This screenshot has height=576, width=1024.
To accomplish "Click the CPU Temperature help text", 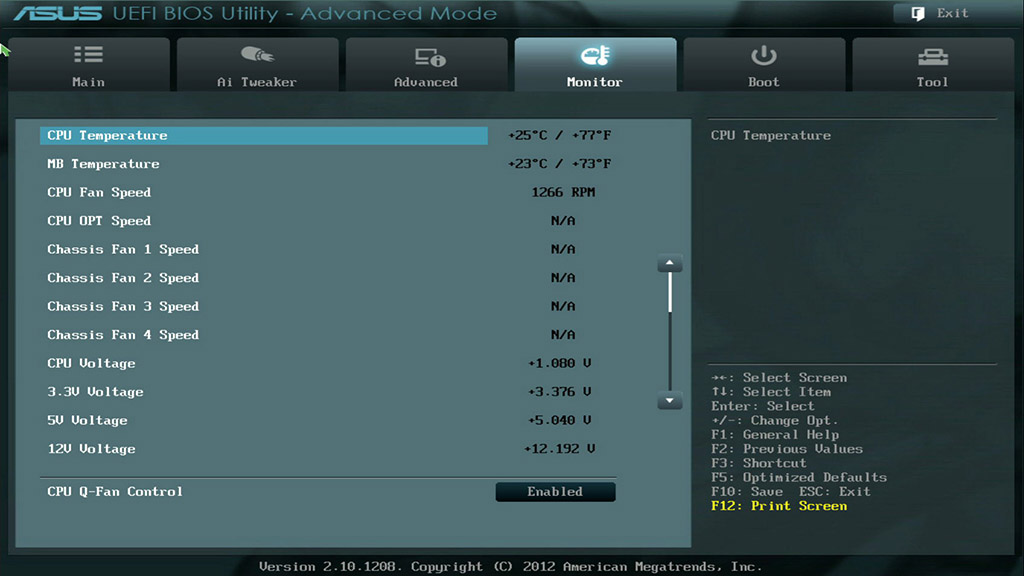I will (x=771, y=135).
